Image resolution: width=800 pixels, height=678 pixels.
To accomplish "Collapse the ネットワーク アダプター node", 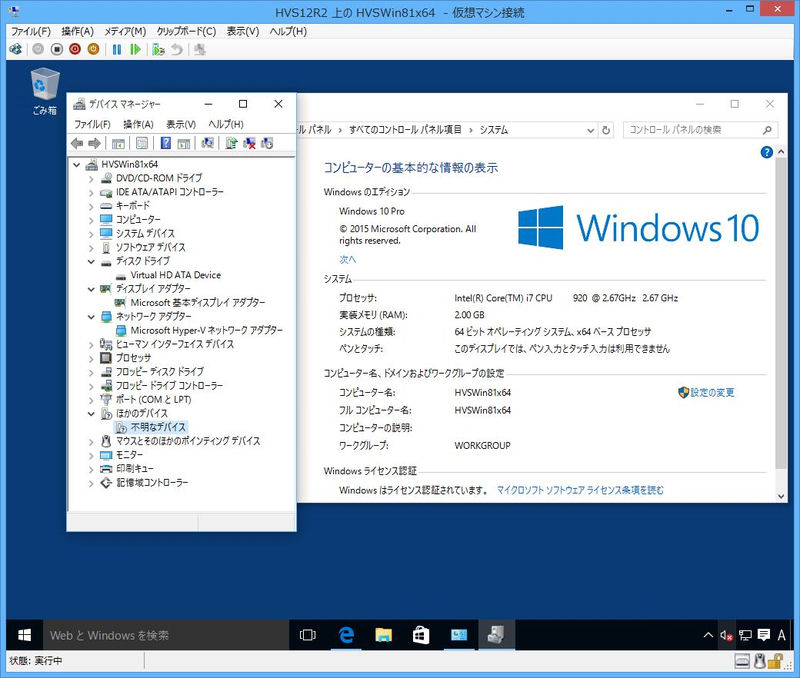I will click(91, 317).
